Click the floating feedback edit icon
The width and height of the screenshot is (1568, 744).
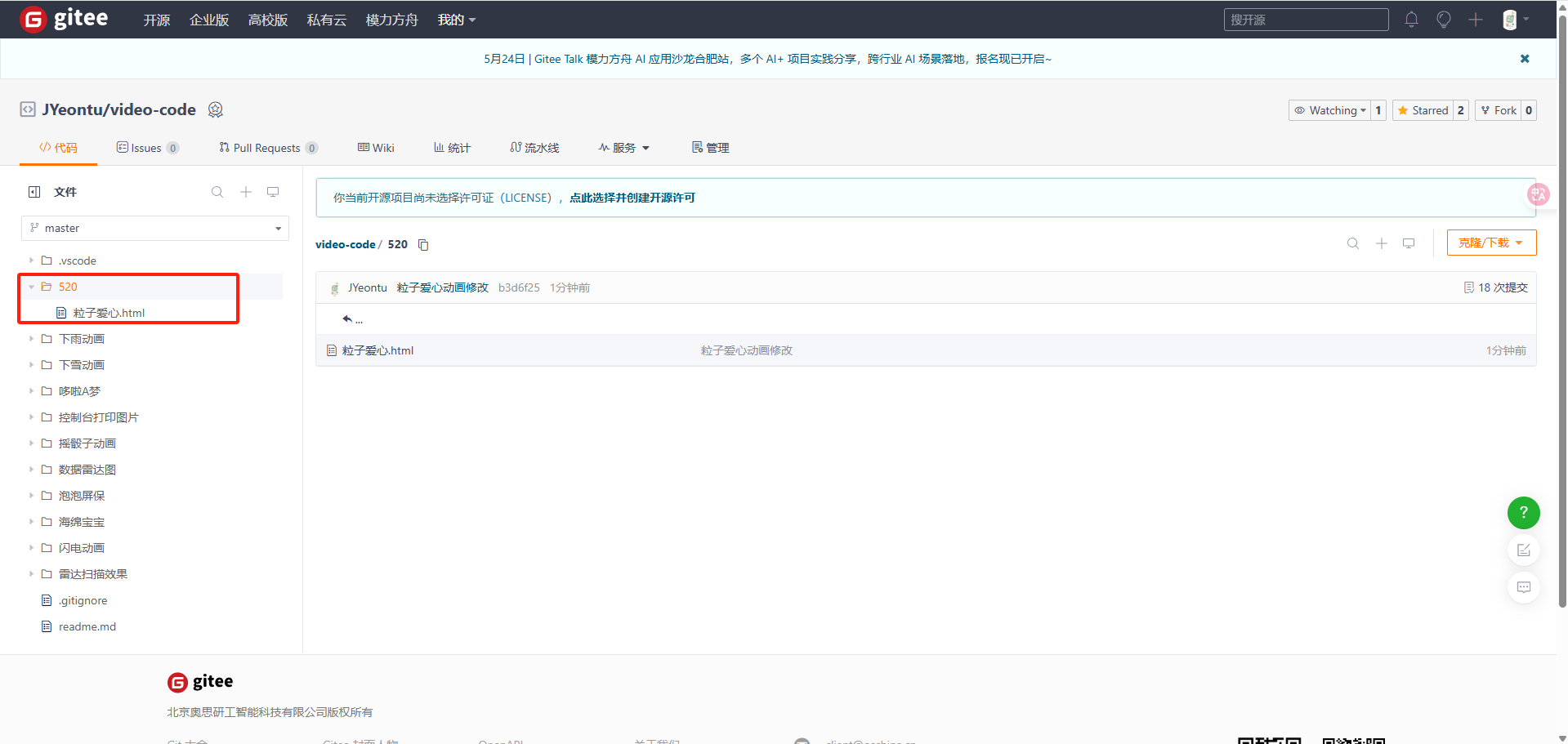coord(1523,550)
